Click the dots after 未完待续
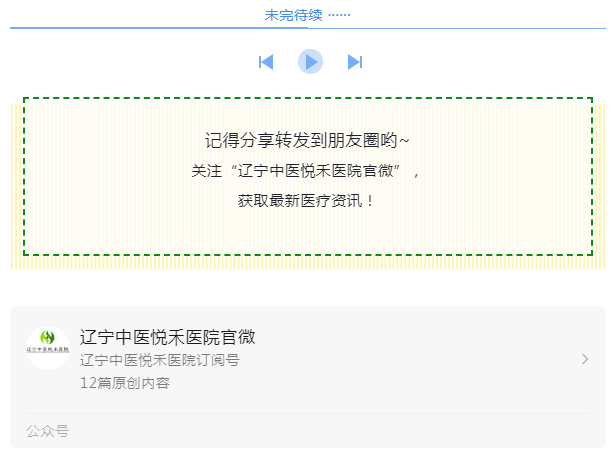Screen dimensions: 615x455 pyautogui.click(x=340, y=15)
